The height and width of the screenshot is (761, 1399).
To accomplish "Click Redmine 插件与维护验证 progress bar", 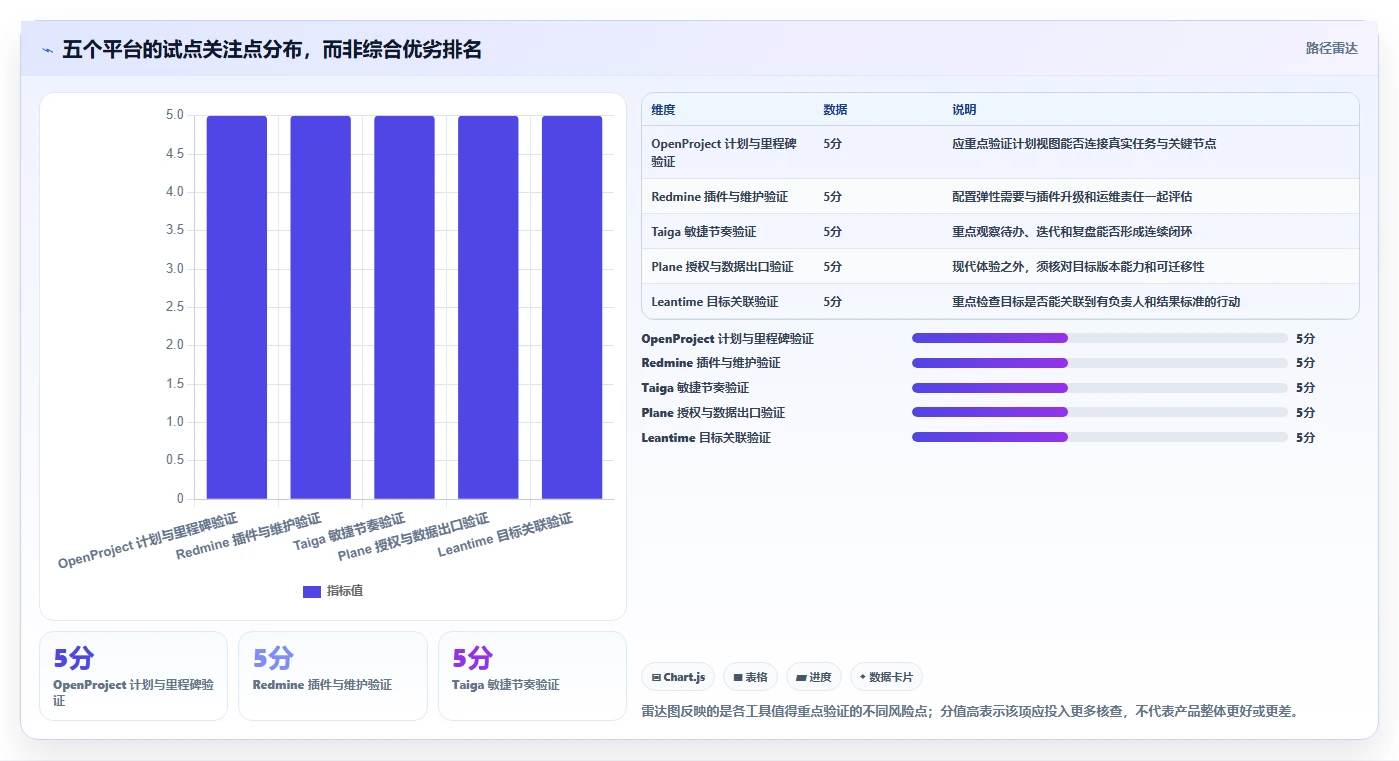I will [x=1100, y=363].
